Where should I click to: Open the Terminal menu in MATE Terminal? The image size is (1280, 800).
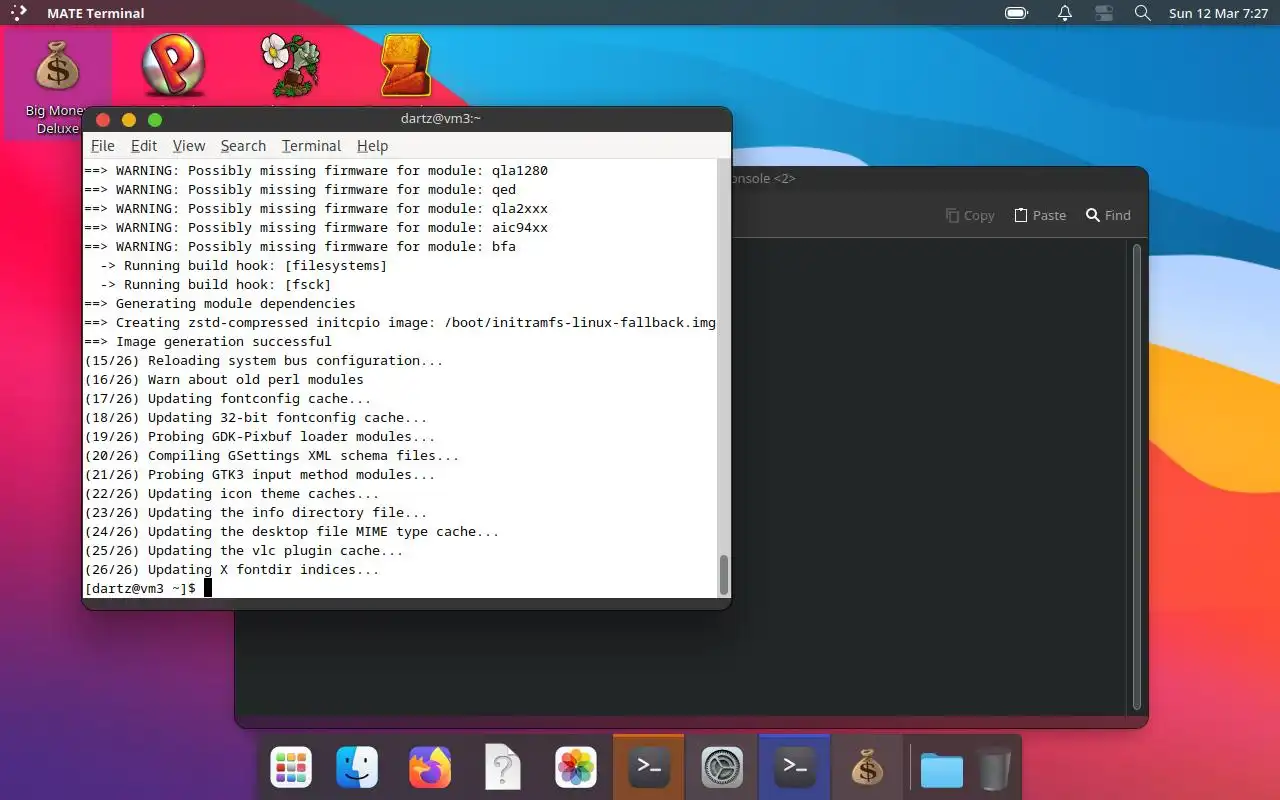(311, 146)
